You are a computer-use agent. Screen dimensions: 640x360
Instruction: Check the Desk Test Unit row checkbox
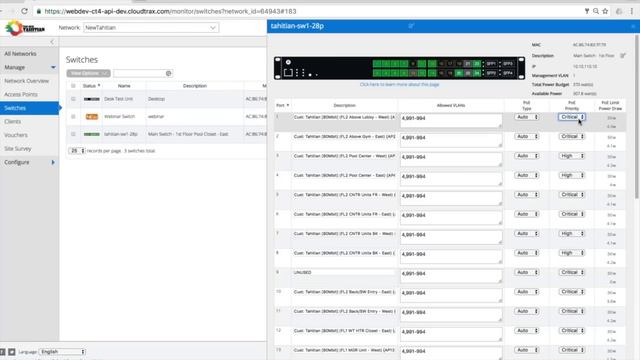[x=73, y=99]
